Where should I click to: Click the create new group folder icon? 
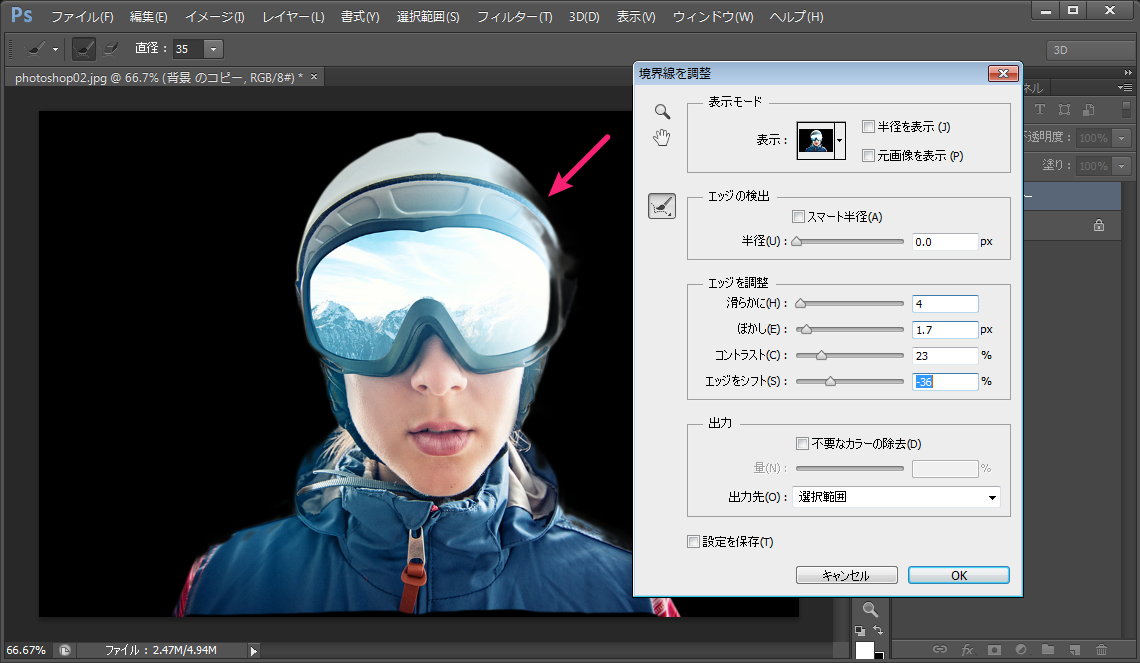pos(1047,650)
